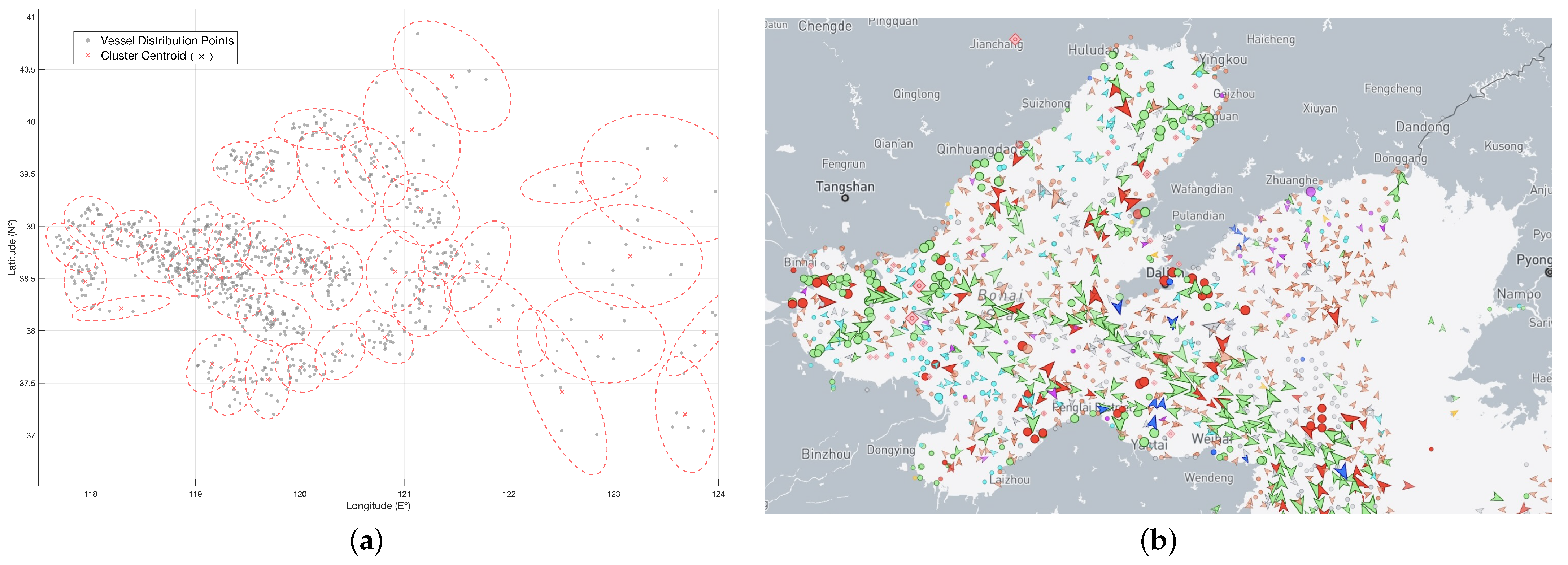Select the pink diamond marker near Jianchang

(1015, 39)
